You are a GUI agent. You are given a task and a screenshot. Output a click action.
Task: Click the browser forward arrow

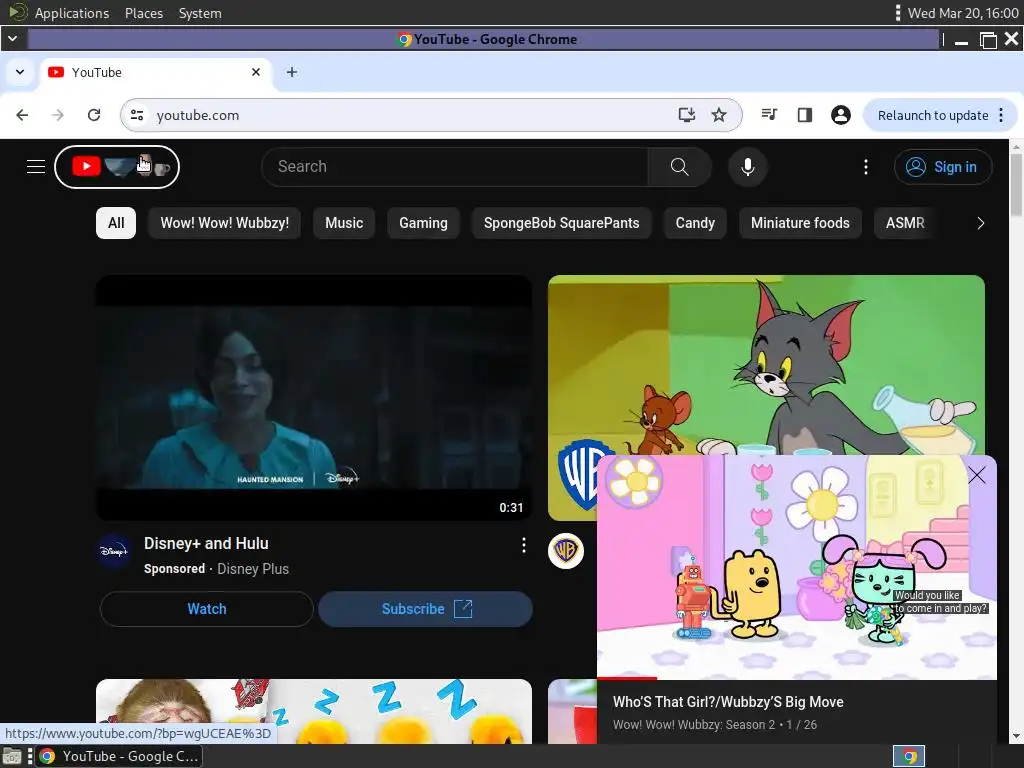(x=57, y=115)
